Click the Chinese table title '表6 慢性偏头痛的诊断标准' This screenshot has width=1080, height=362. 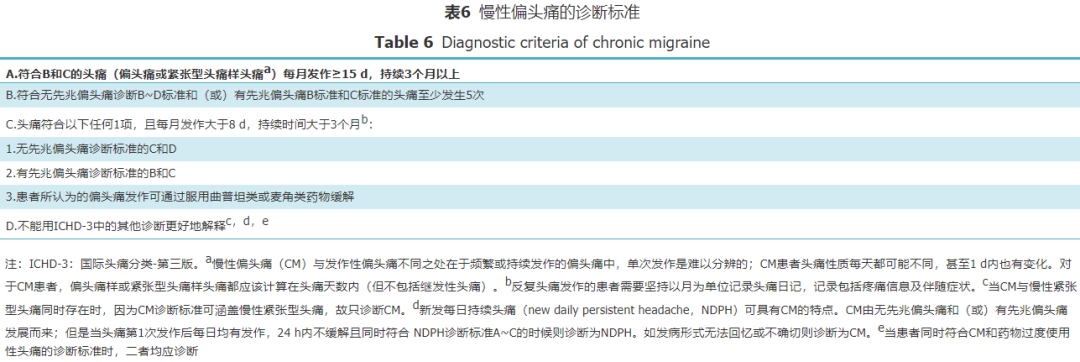539,12
